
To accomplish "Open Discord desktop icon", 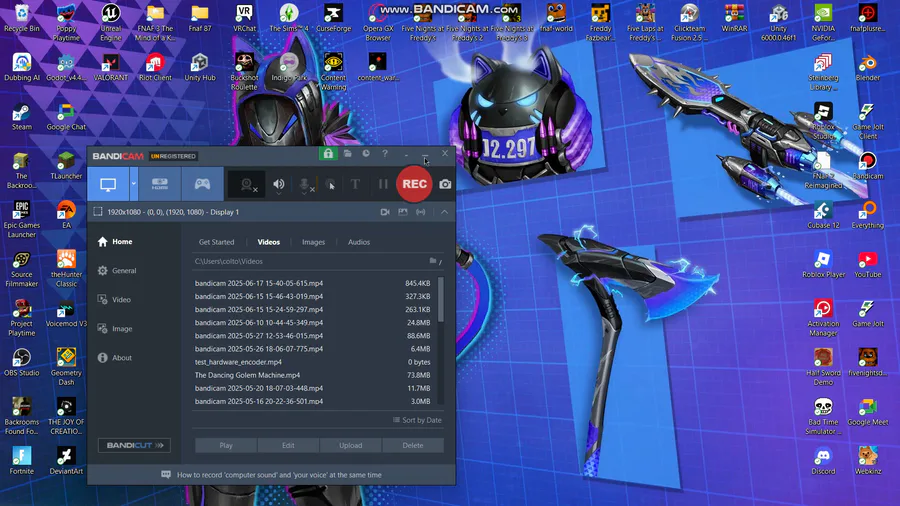I will (x=823, y=461).
